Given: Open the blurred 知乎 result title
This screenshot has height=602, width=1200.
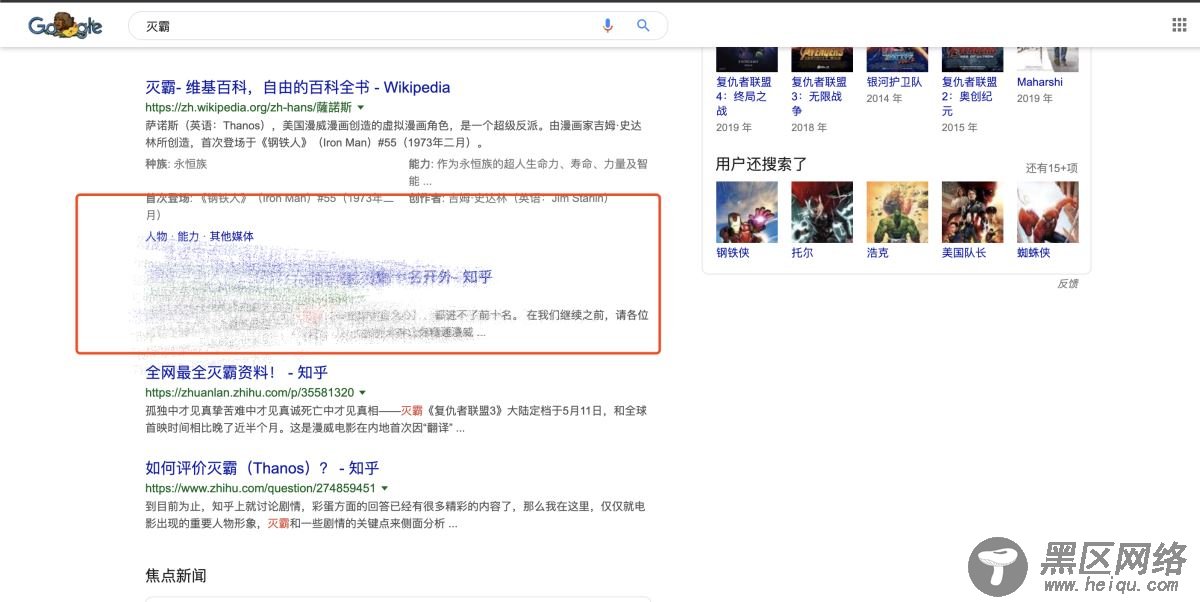Looking at the screenshot, I should [x=319, y=277].
